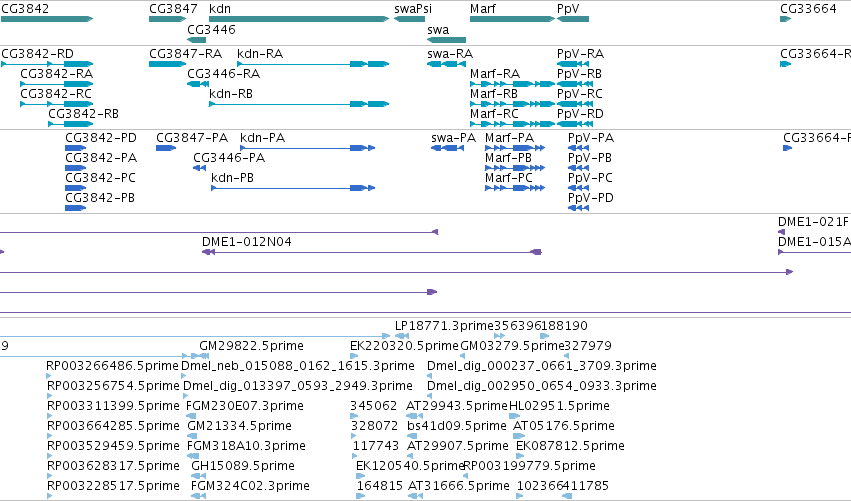Select protein Marf-PB

click(509, 158)
